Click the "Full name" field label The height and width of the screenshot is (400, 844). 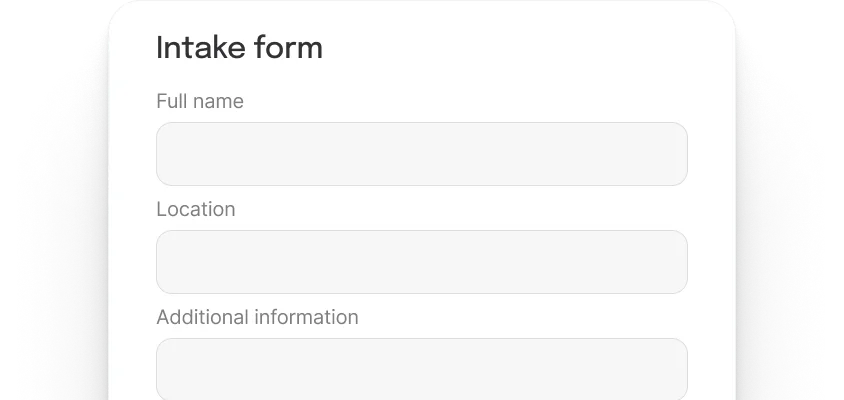[200, 101]
